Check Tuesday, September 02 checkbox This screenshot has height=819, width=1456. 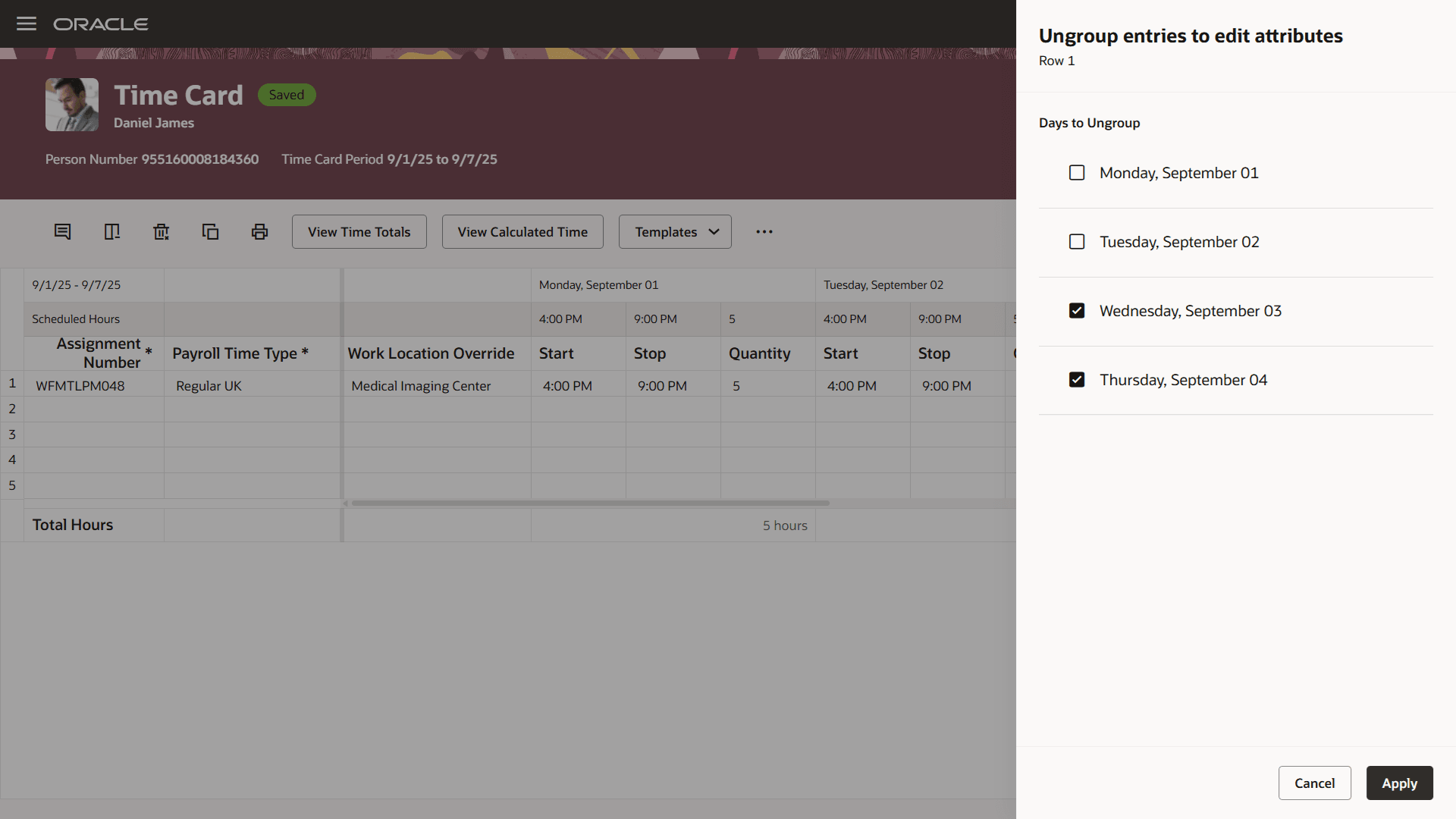(x=1077, y=242)
